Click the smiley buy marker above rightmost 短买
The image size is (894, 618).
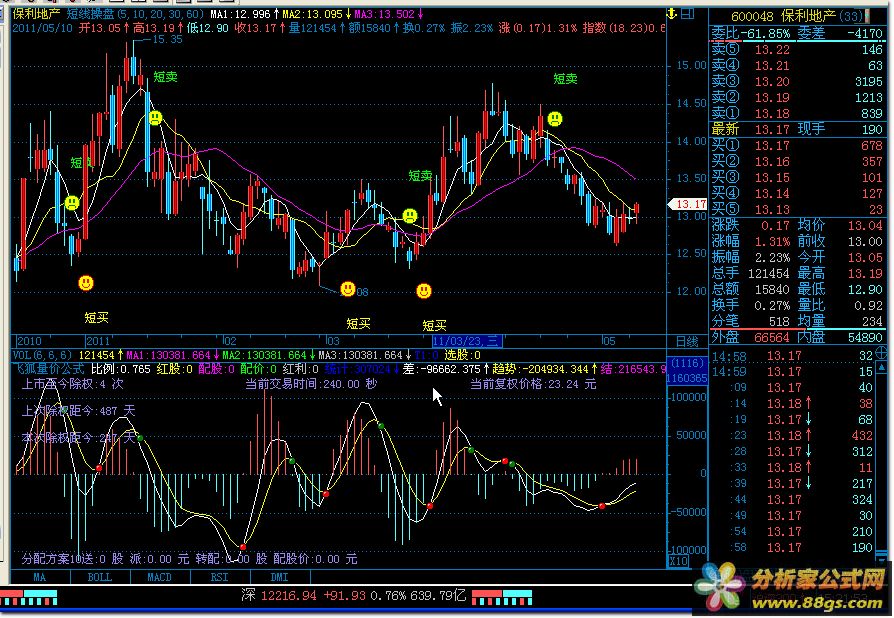tap(424, 291)
